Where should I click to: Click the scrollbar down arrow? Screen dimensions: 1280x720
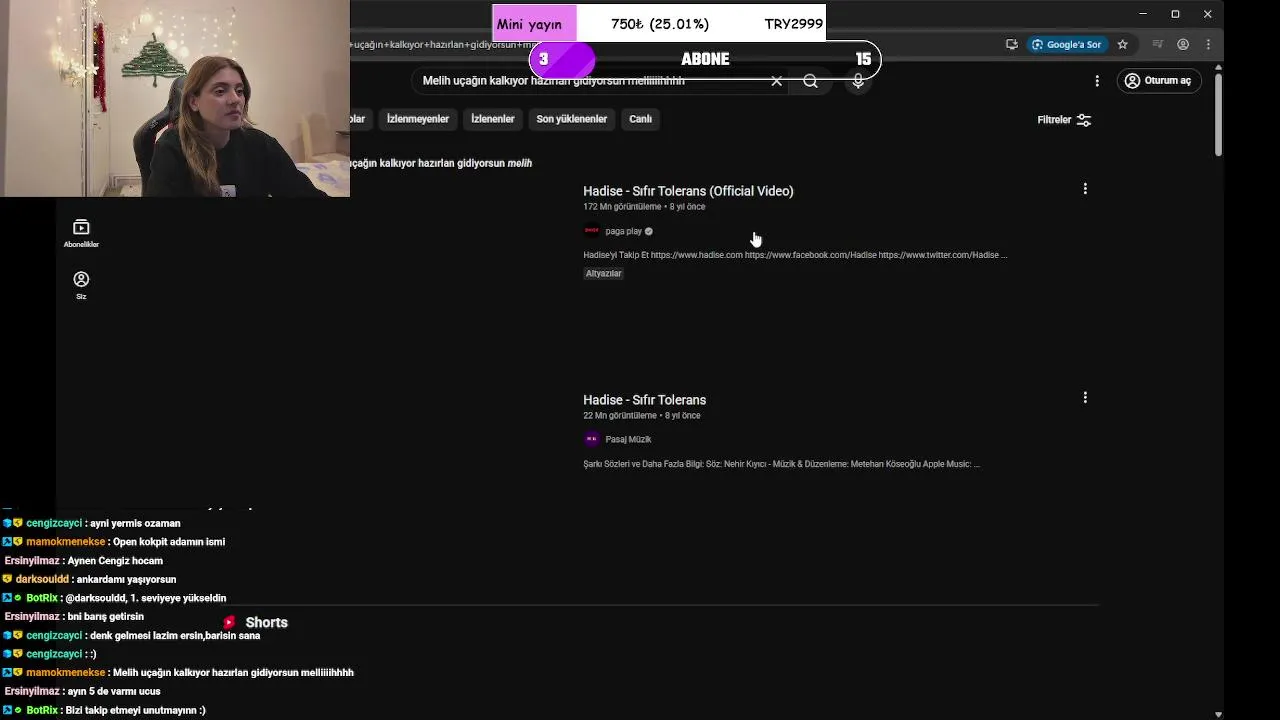tap(1218, 714)
